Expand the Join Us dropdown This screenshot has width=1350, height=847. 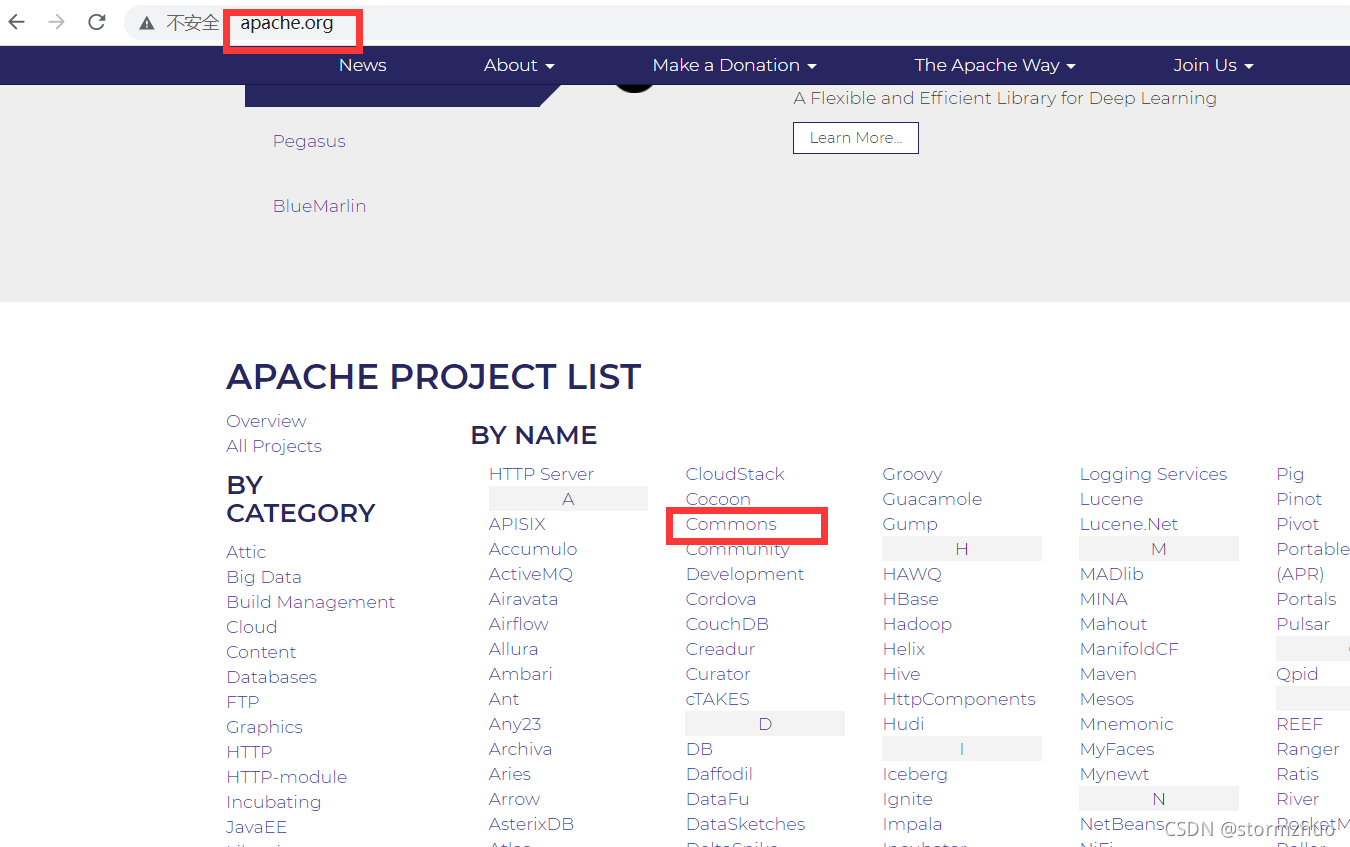1213,65
